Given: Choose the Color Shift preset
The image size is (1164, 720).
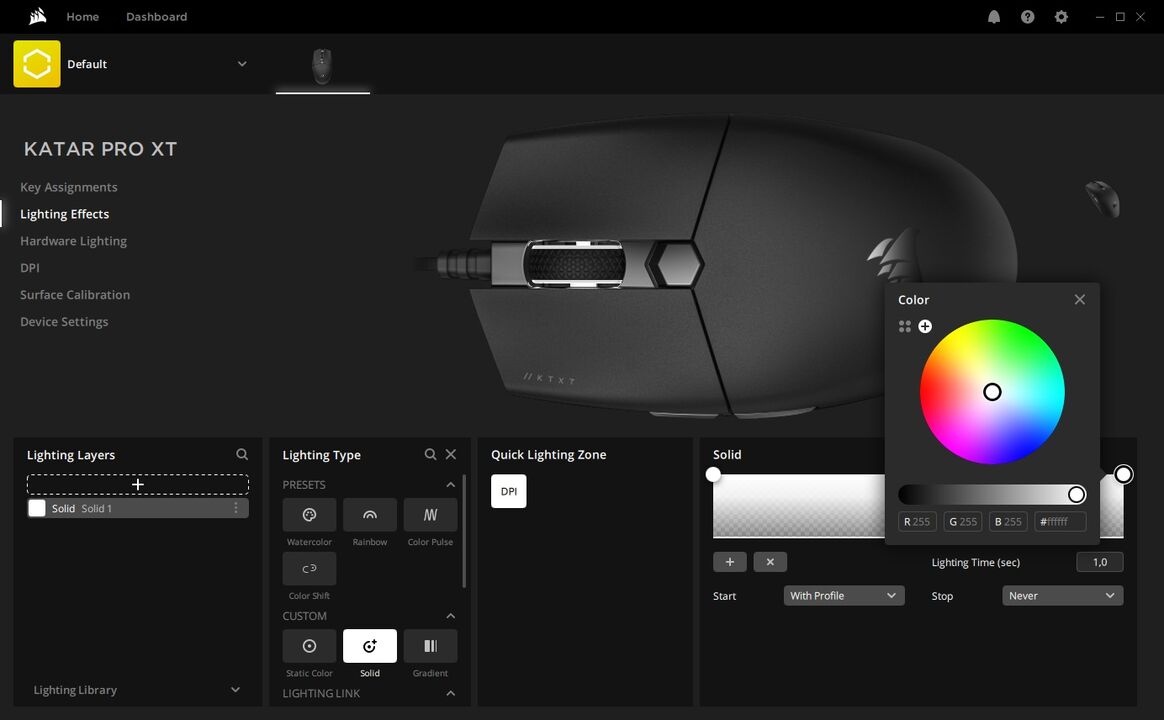Looking at the screenshot, I should [310, 569].
